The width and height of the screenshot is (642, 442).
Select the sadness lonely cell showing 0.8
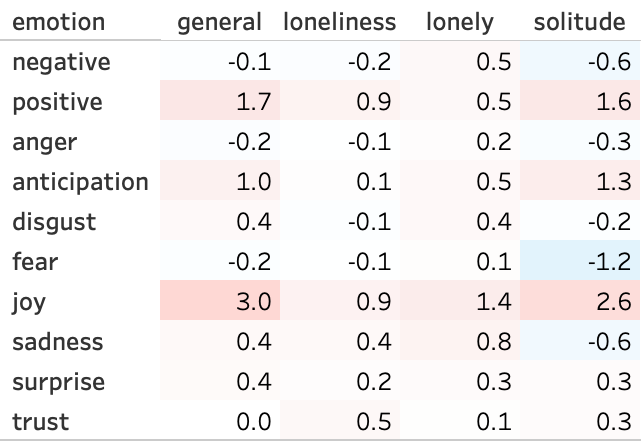click(486, 342)
